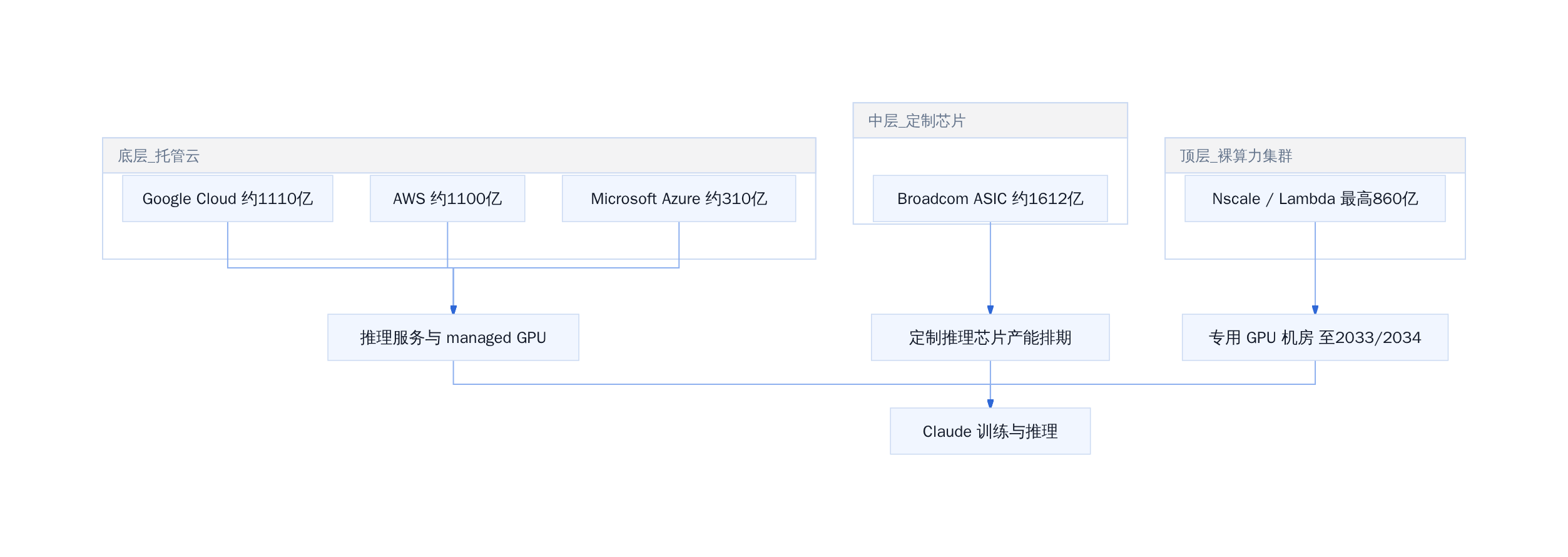
Task: Click the Google Cloud 约1110亿 node
Action: [228, 198]
